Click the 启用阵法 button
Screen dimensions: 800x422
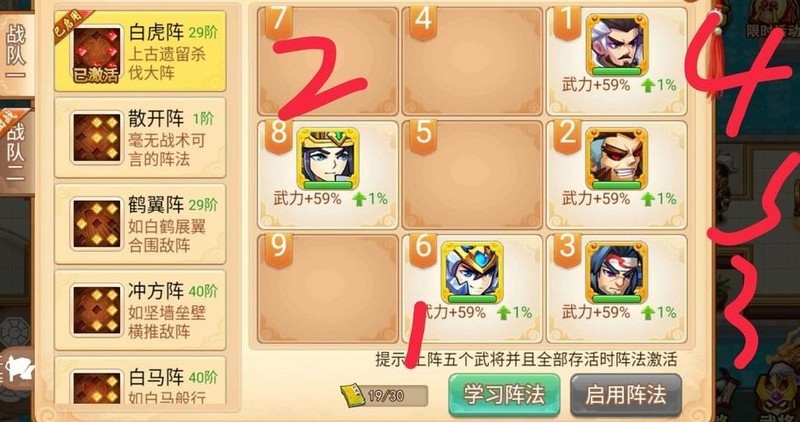[626, 395]
